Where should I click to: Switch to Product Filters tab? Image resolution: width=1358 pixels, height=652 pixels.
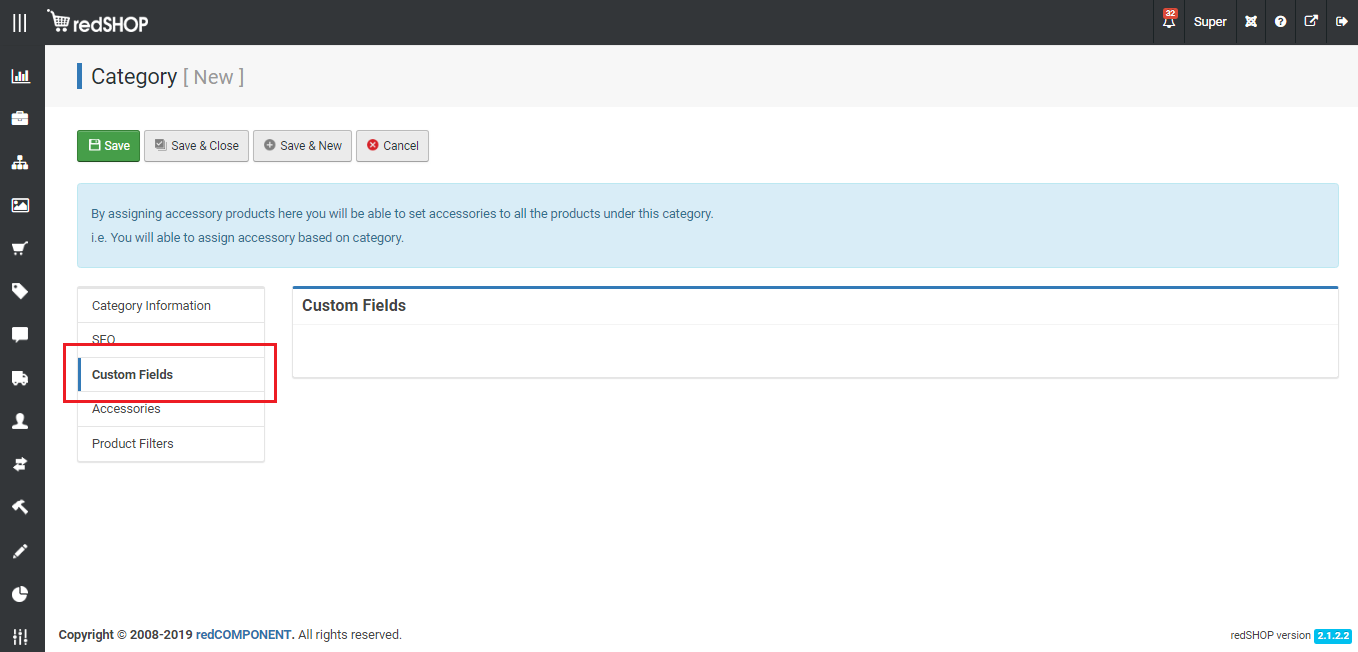pyautogui.click(x=171, y=444)
